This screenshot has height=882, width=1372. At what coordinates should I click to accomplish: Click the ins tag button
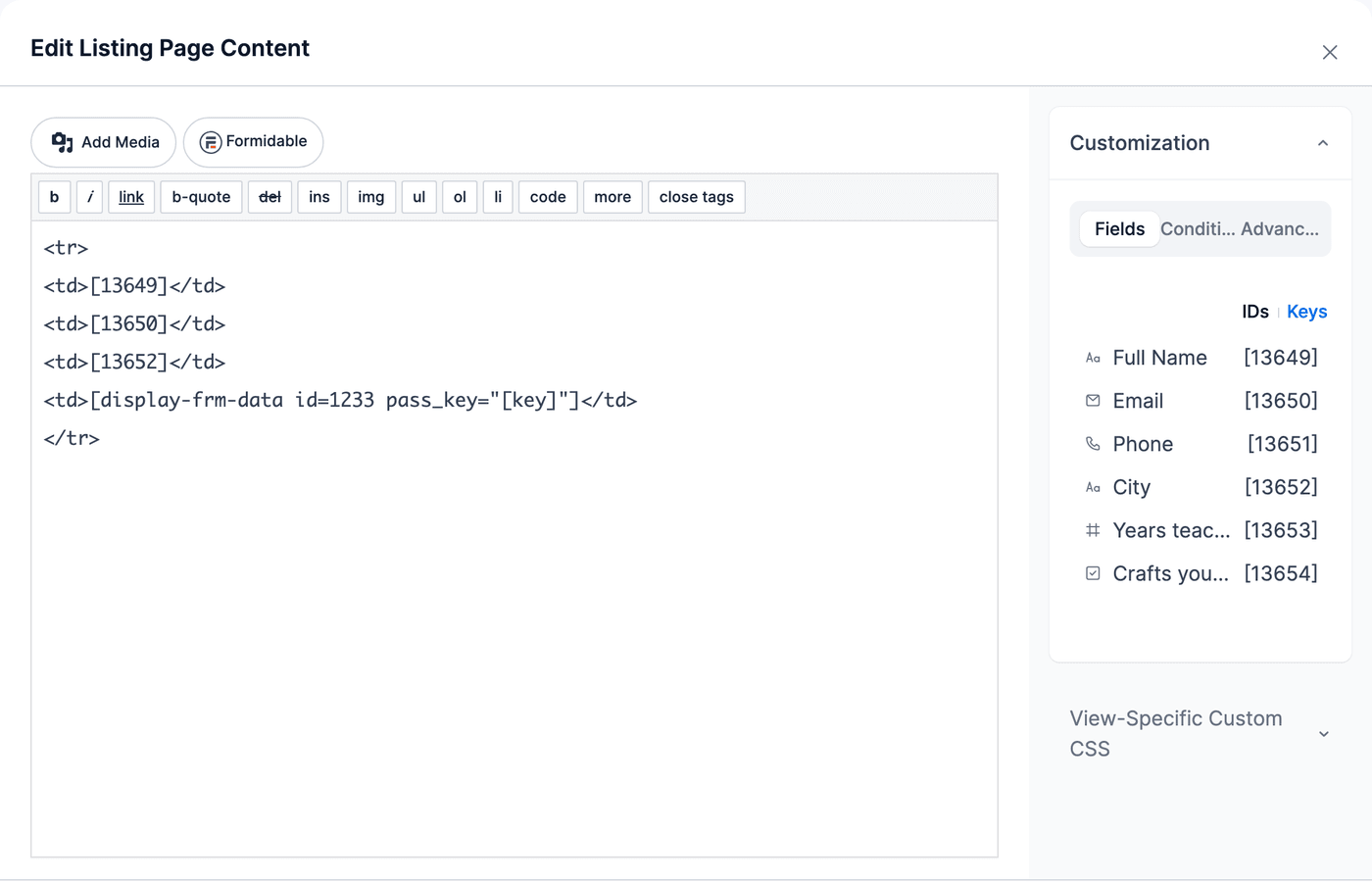tap(319, 197)
